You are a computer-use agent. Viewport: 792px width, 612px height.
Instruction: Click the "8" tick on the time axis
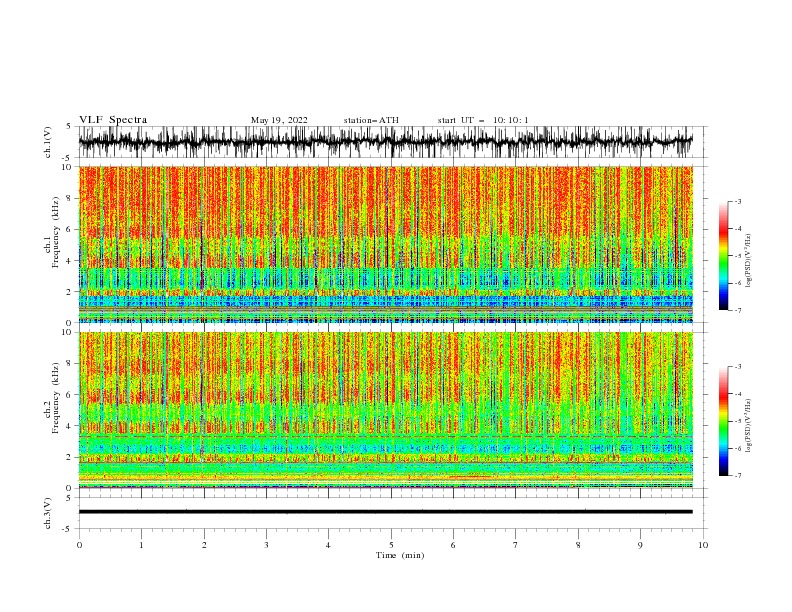(x=578, y=545)
